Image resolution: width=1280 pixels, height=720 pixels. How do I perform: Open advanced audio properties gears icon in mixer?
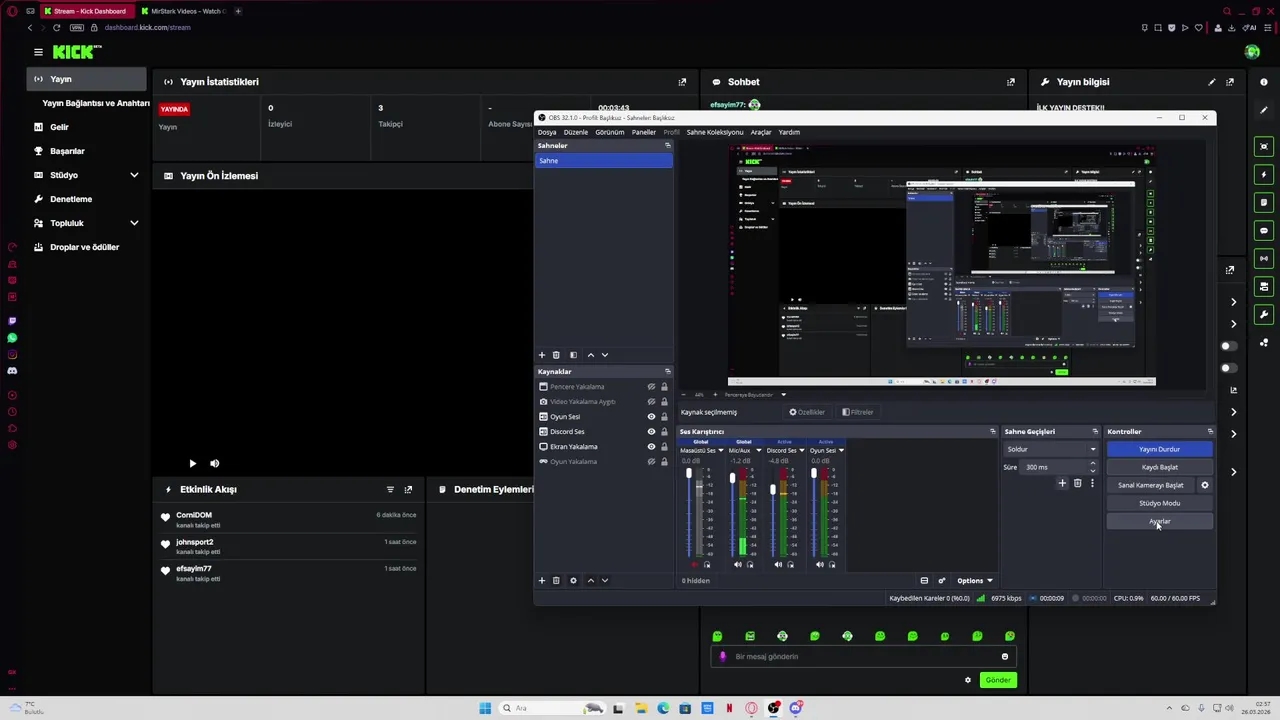942,581
